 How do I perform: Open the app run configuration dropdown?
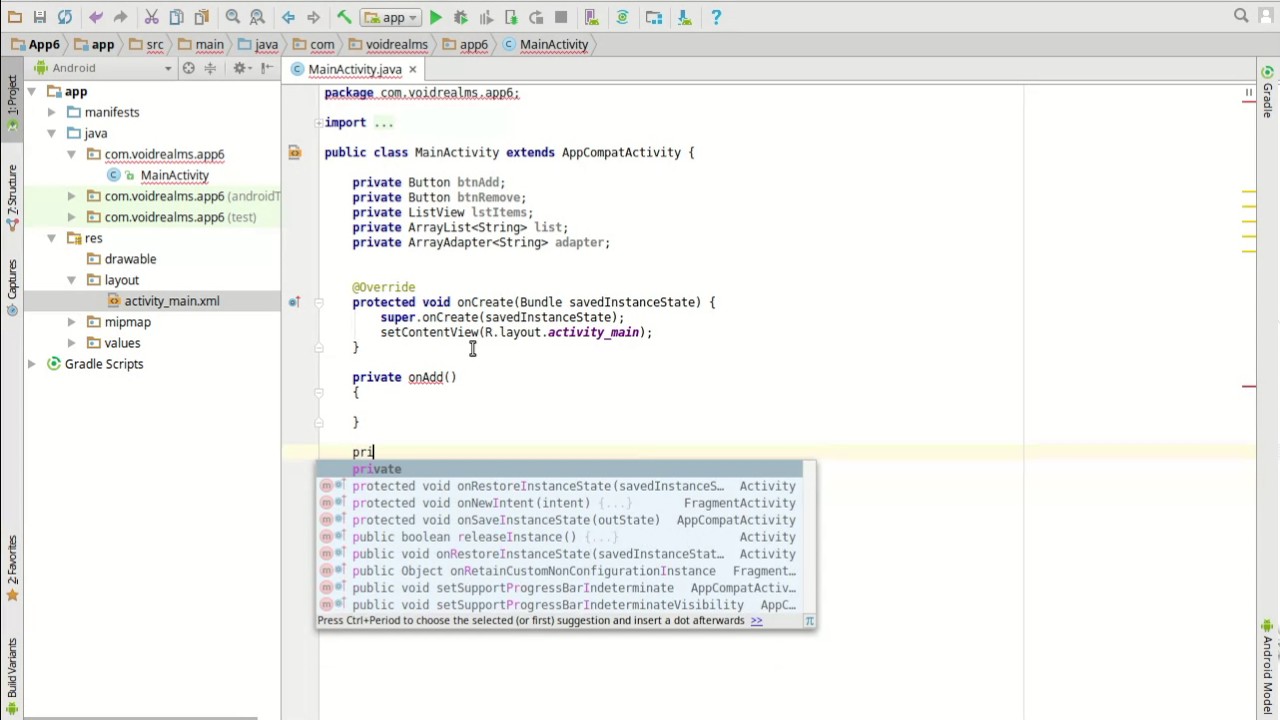[x=391, y=17]
